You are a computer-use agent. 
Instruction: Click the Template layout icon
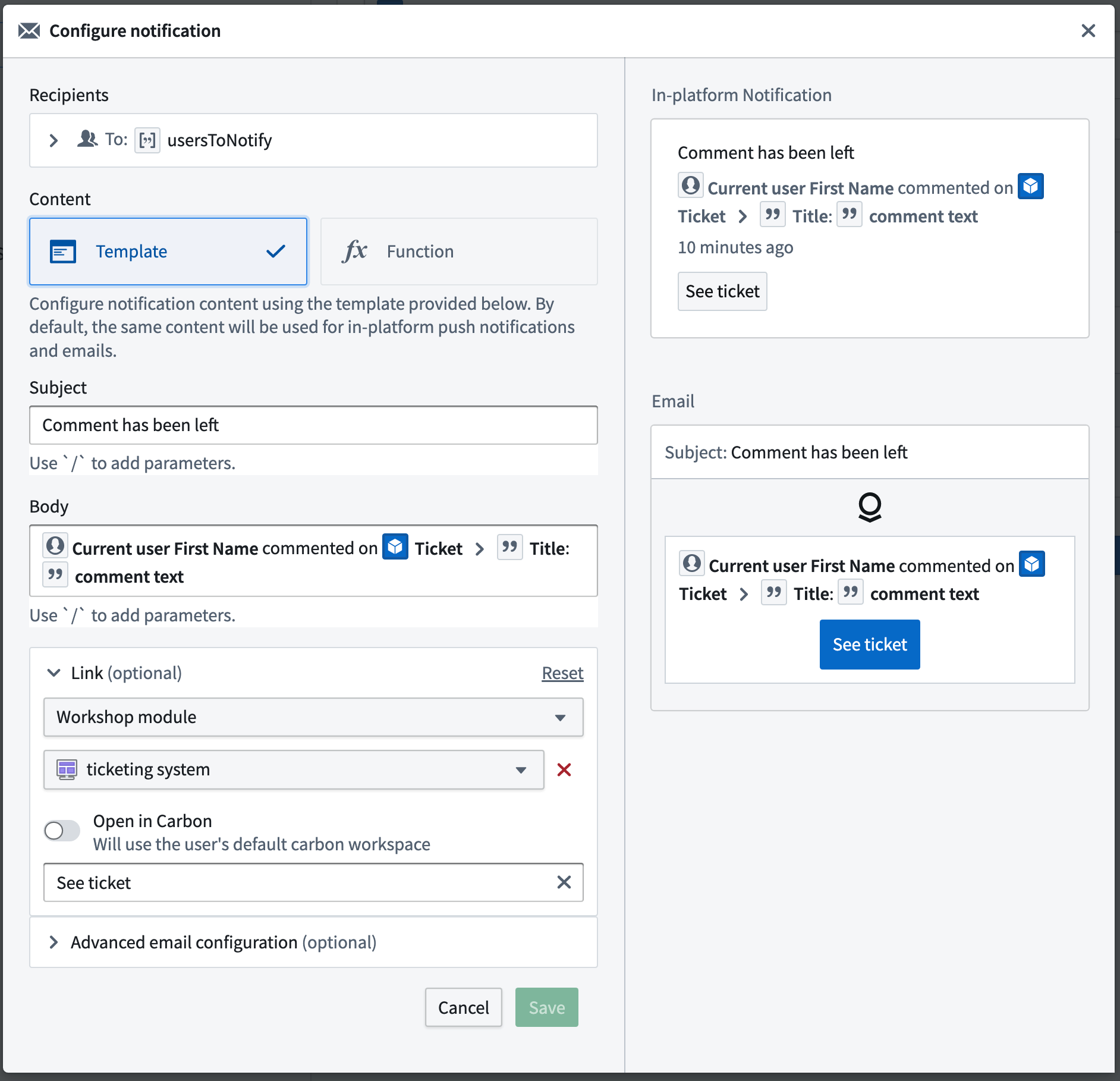63,252
